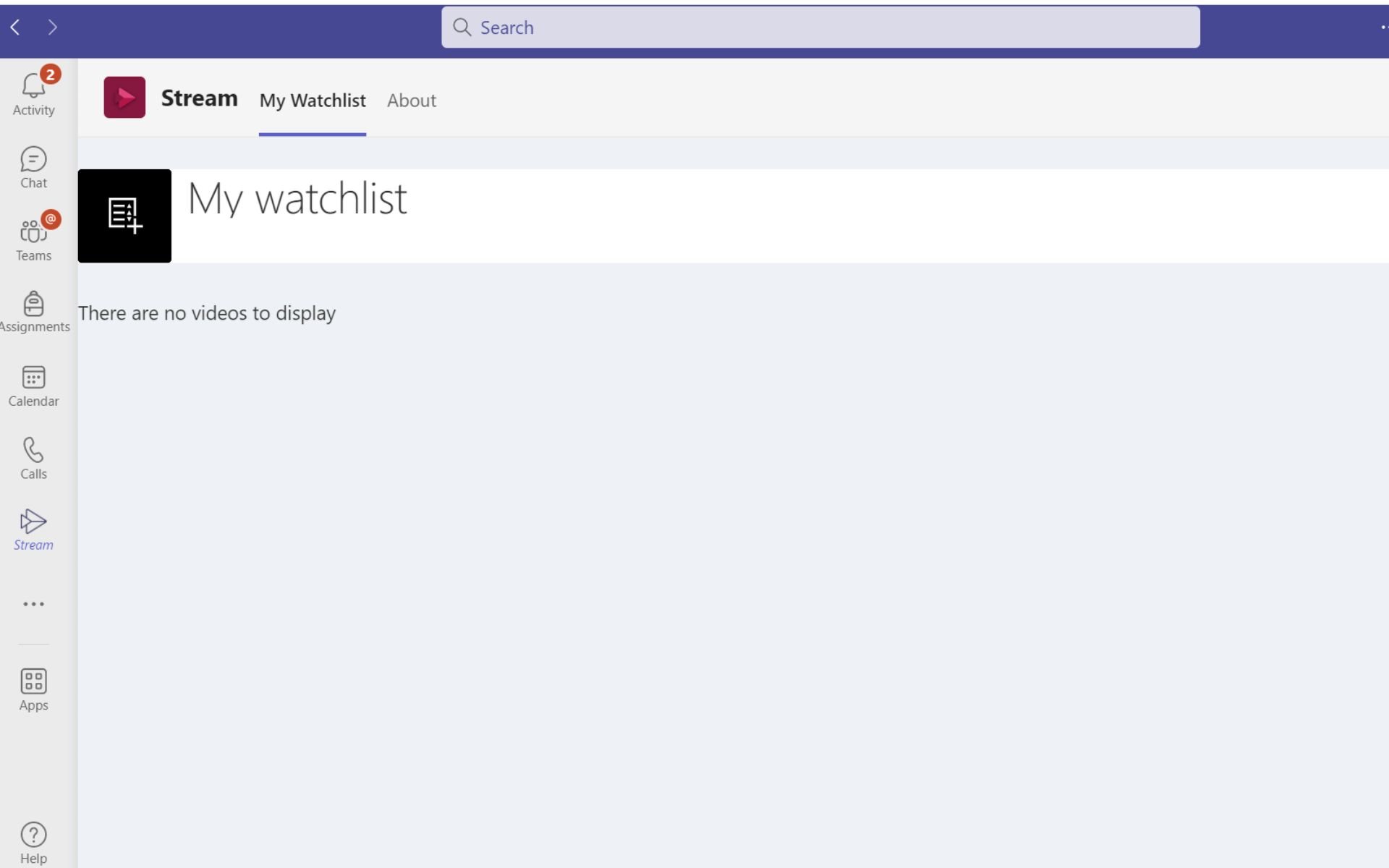Switch to the My Watchlist tab
The width and height of the screenshot is (1389, 868).
tap(313, 101)
